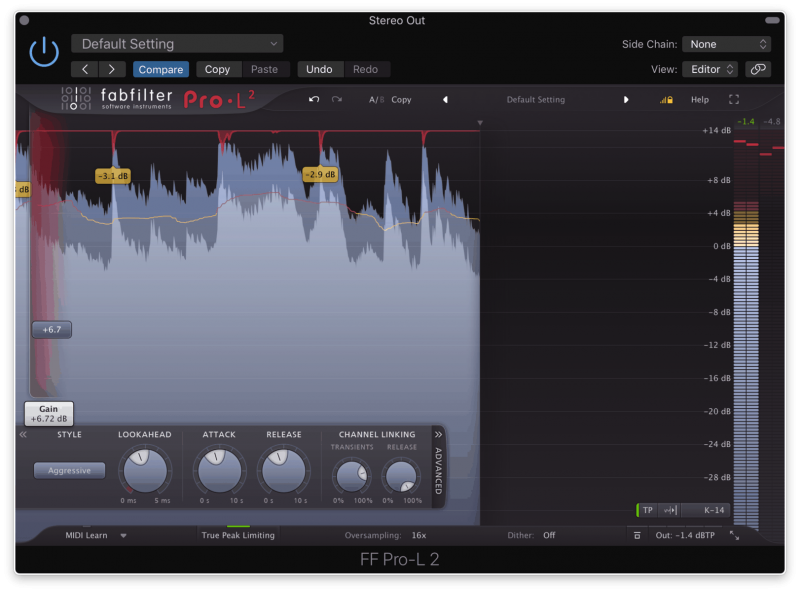Click the -3.1 dB gain reduction label

113,176
